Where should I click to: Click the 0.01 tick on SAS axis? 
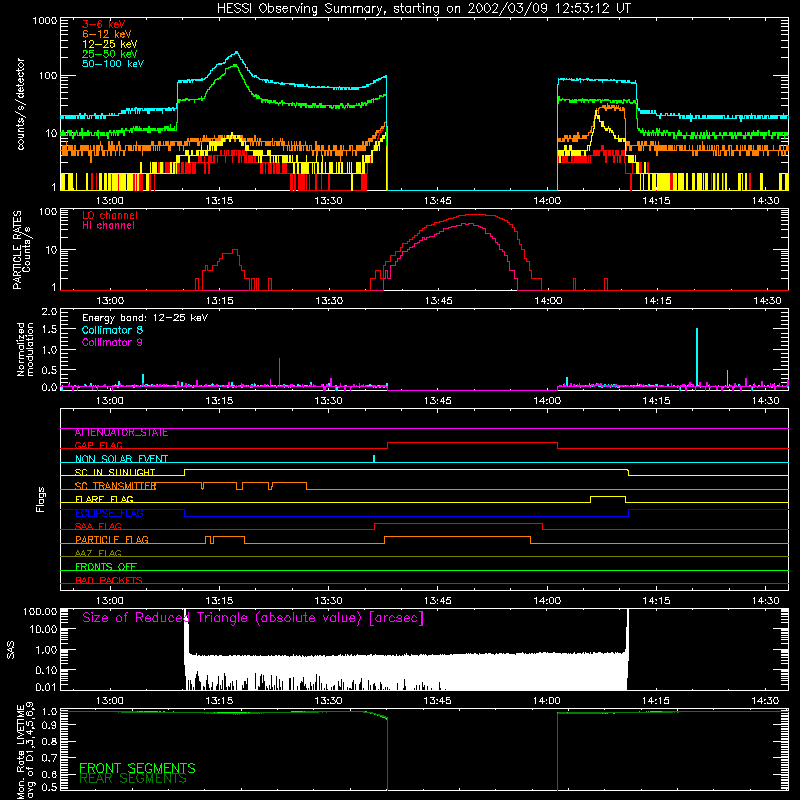(46, 687)
